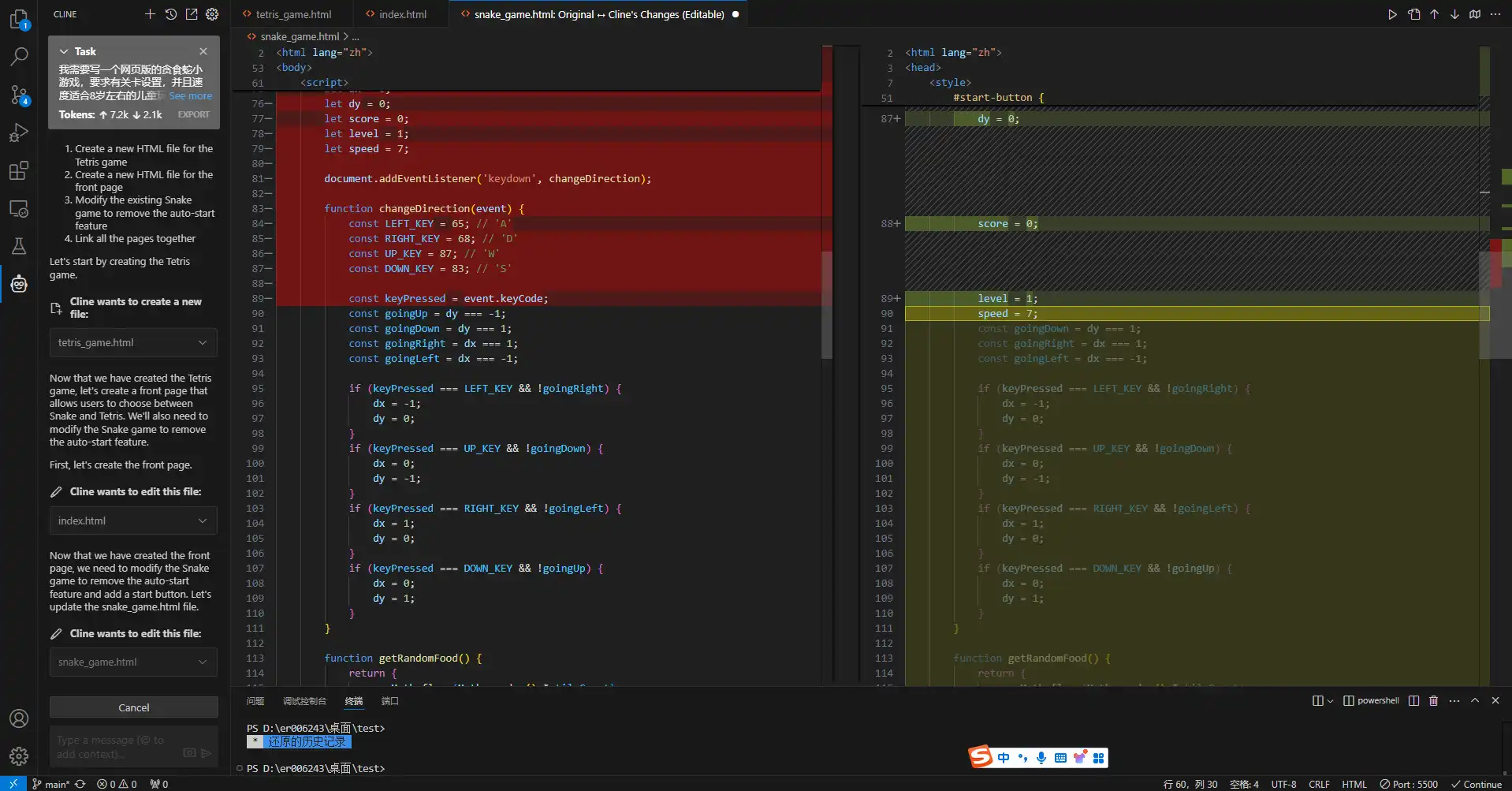This screenshot has width=1512, height=791.
Task: Open the Run and Debug view
Action: [x=19, y=132]
